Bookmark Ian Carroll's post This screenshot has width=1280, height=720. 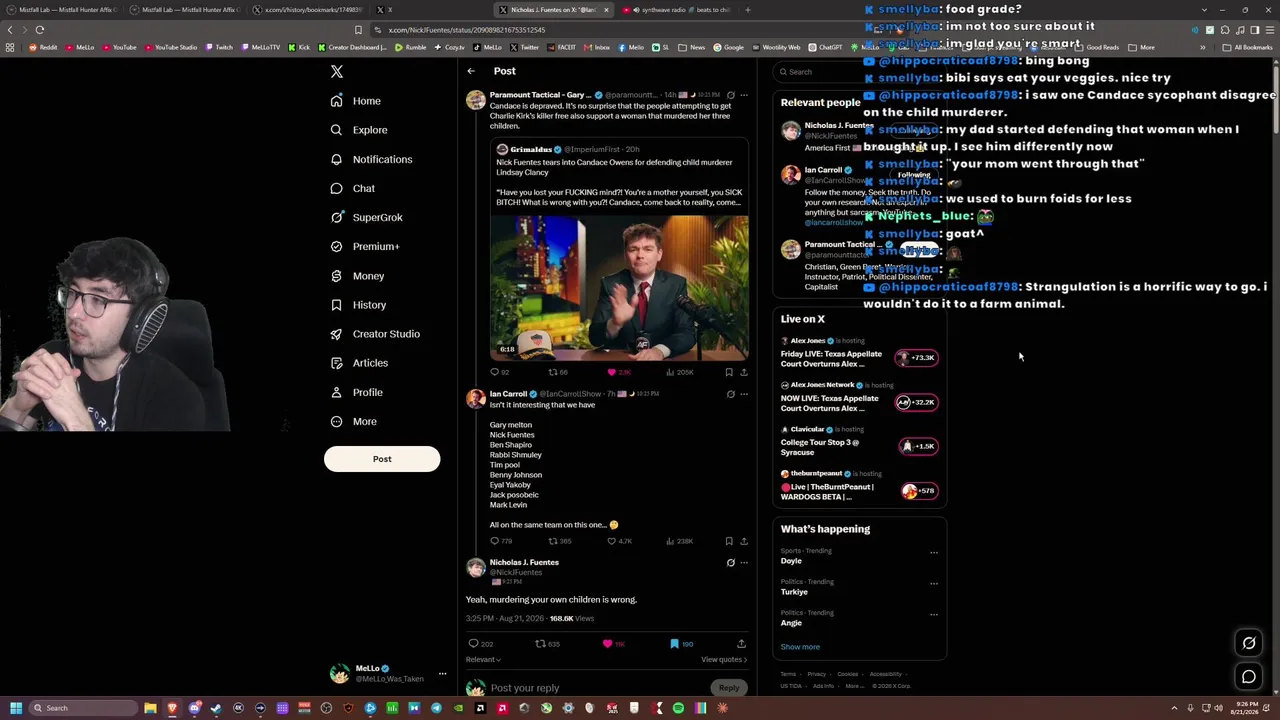coord(729,541)
